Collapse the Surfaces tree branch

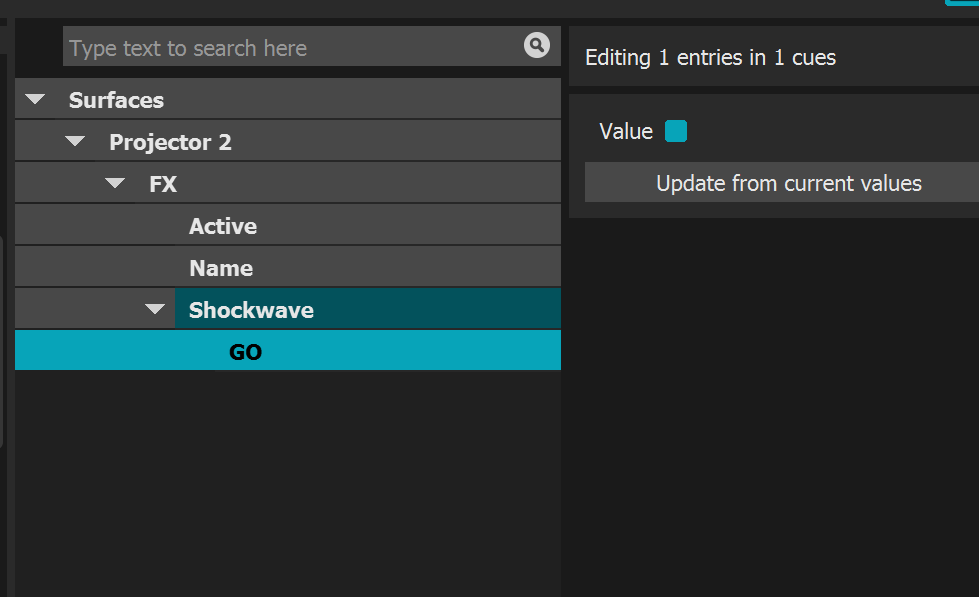[x=35, y=99]
